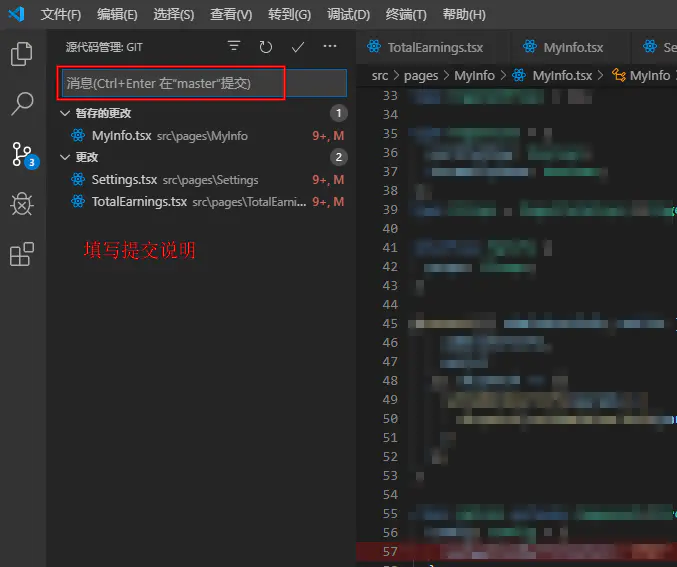Switch to the MyInfo.tsx editor tab
This screenshot has height=567, width=677.
pos(570,47)
